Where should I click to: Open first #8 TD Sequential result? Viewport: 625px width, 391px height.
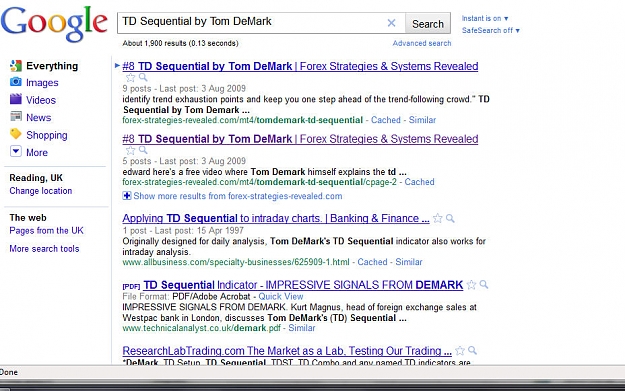[x=300, y=66]
